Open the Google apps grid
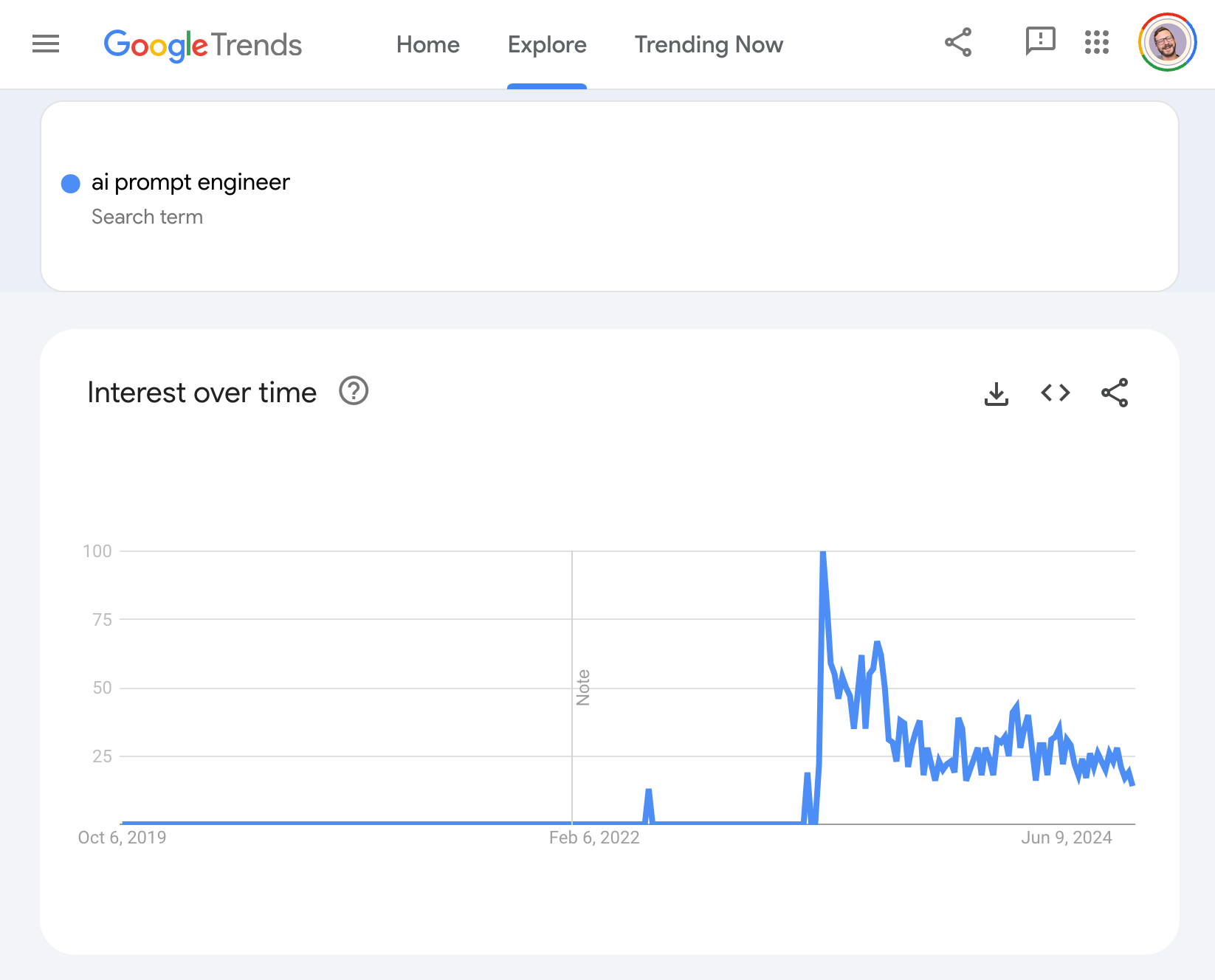This screenshot has width=1215, height=980. tap(1097, 43)
